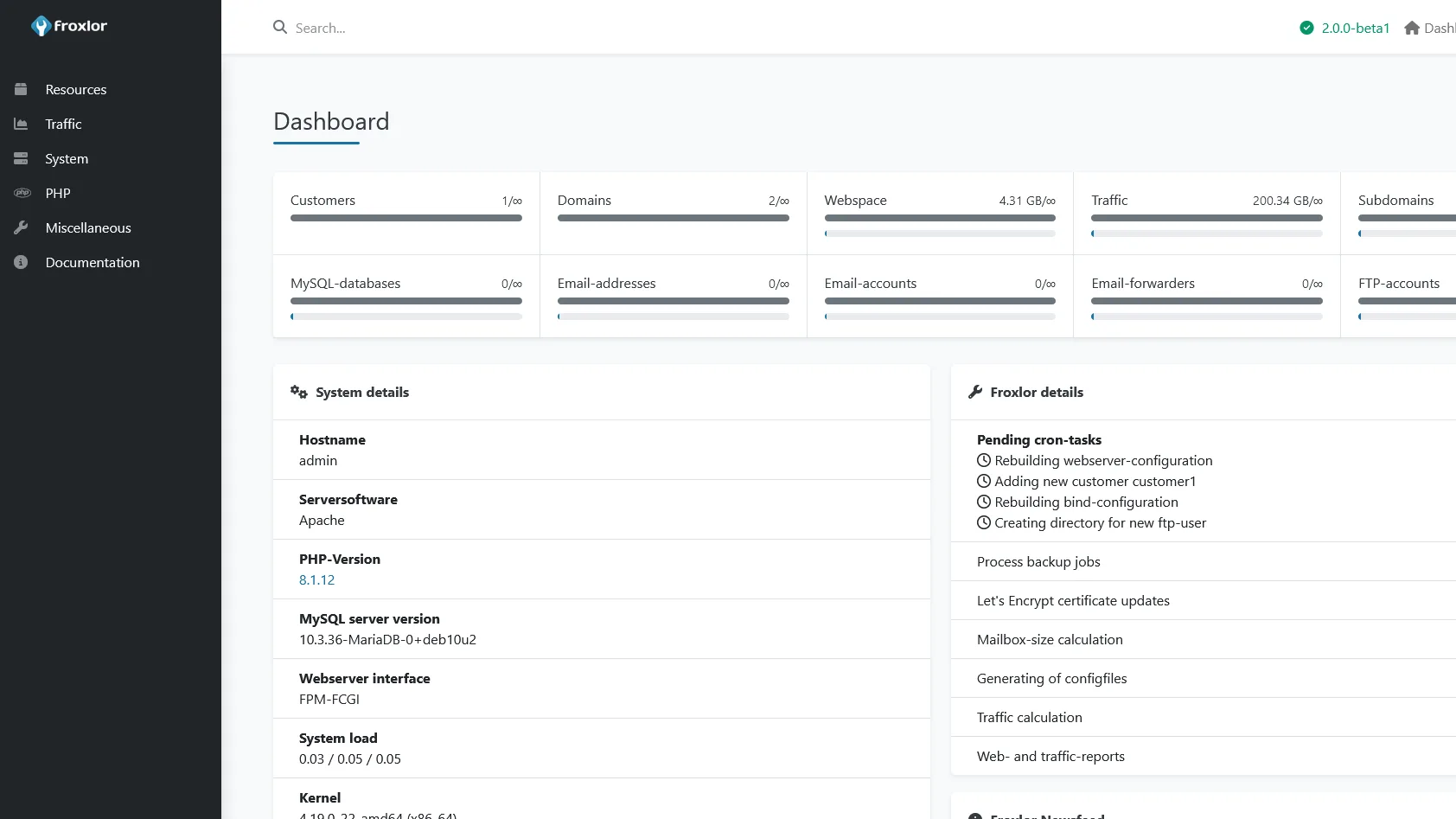Select the Customers resource card
1456x819 pixels.
pos(406,212)
